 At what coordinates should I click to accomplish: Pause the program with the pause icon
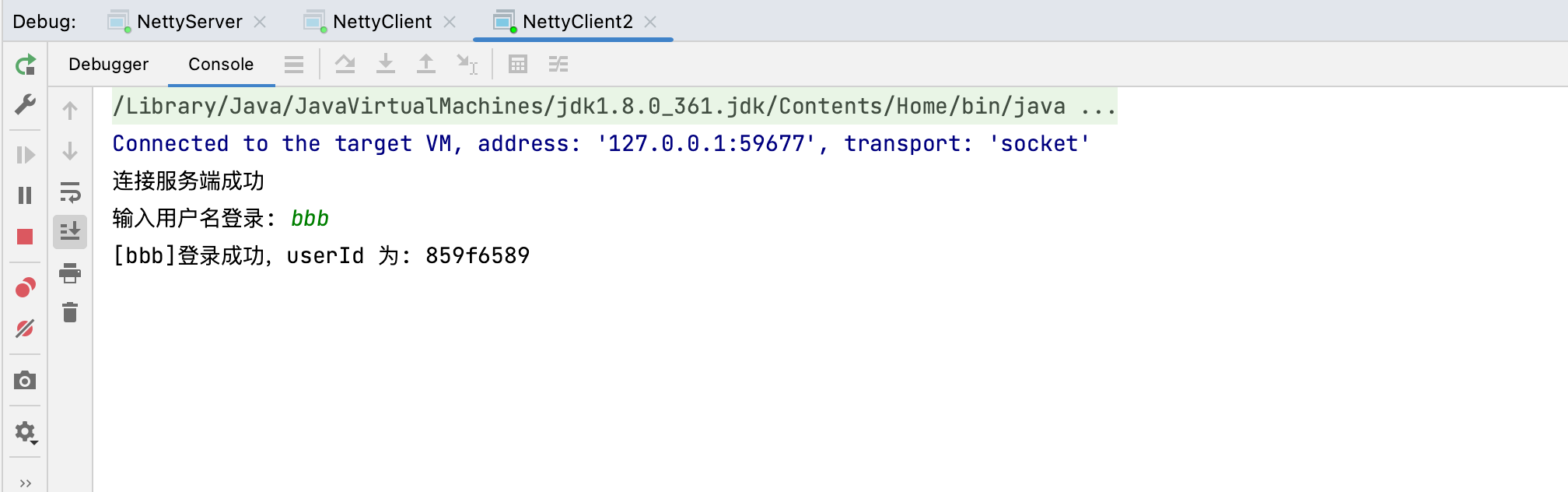[x=25, y=195]
